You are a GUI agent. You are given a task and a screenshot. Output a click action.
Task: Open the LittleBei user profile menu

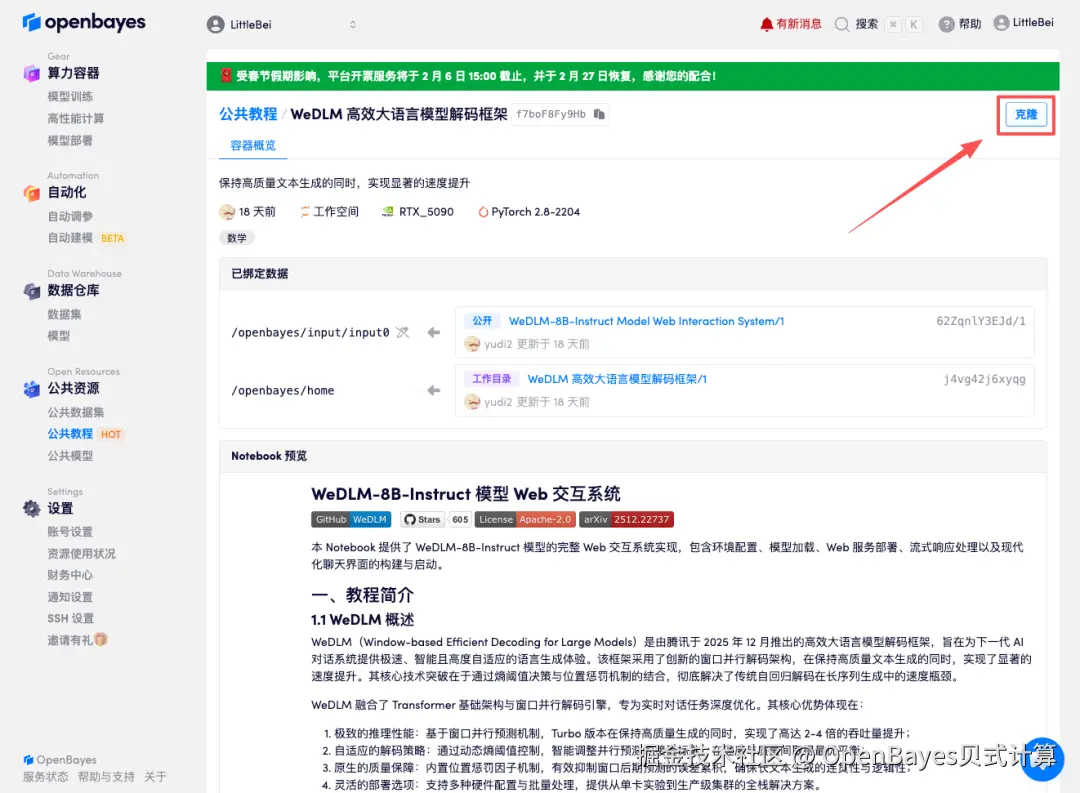point(1024,23)
